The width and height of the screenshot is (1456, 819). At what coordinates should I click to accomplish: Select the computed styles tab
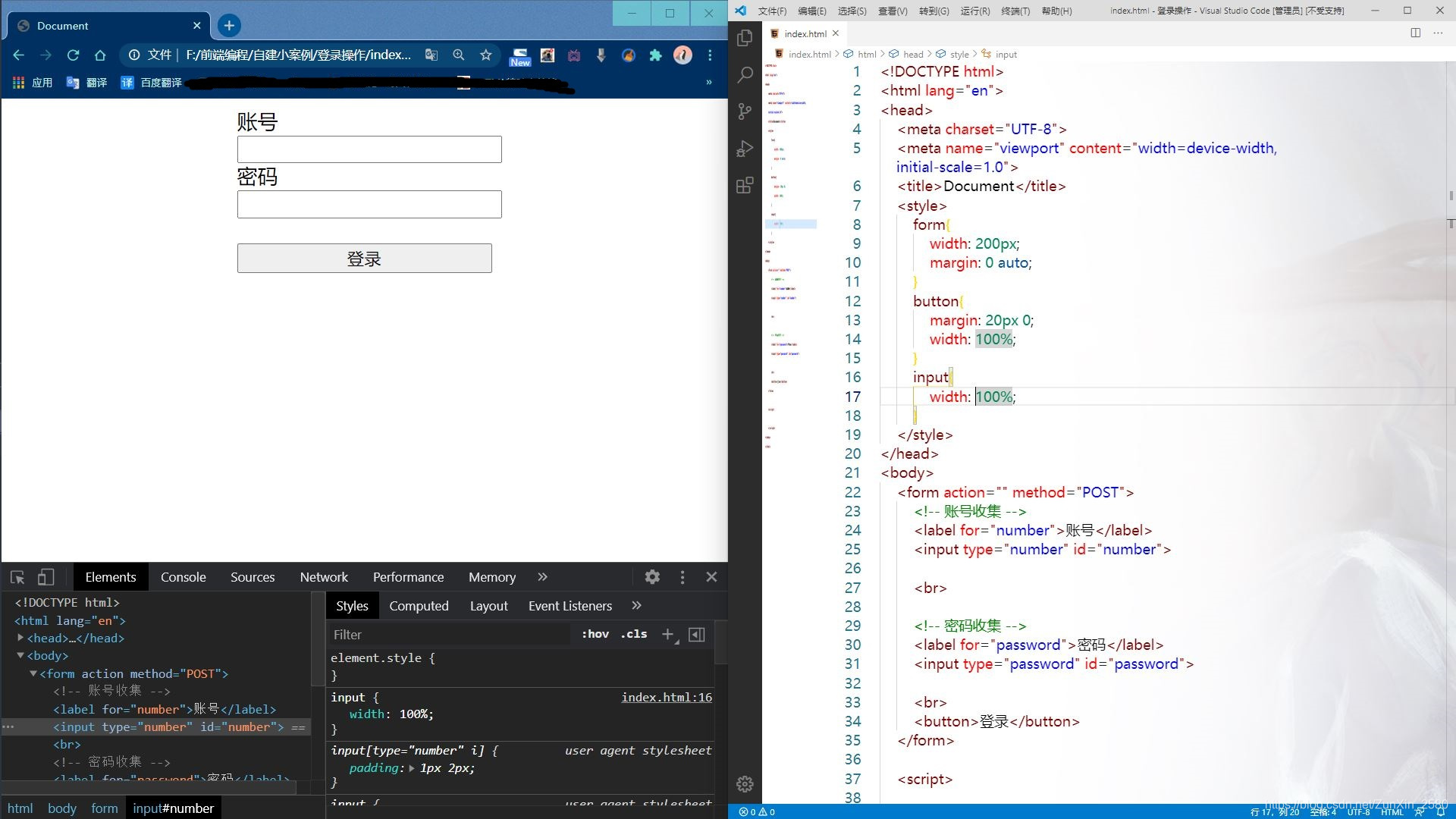pos(418,606)
